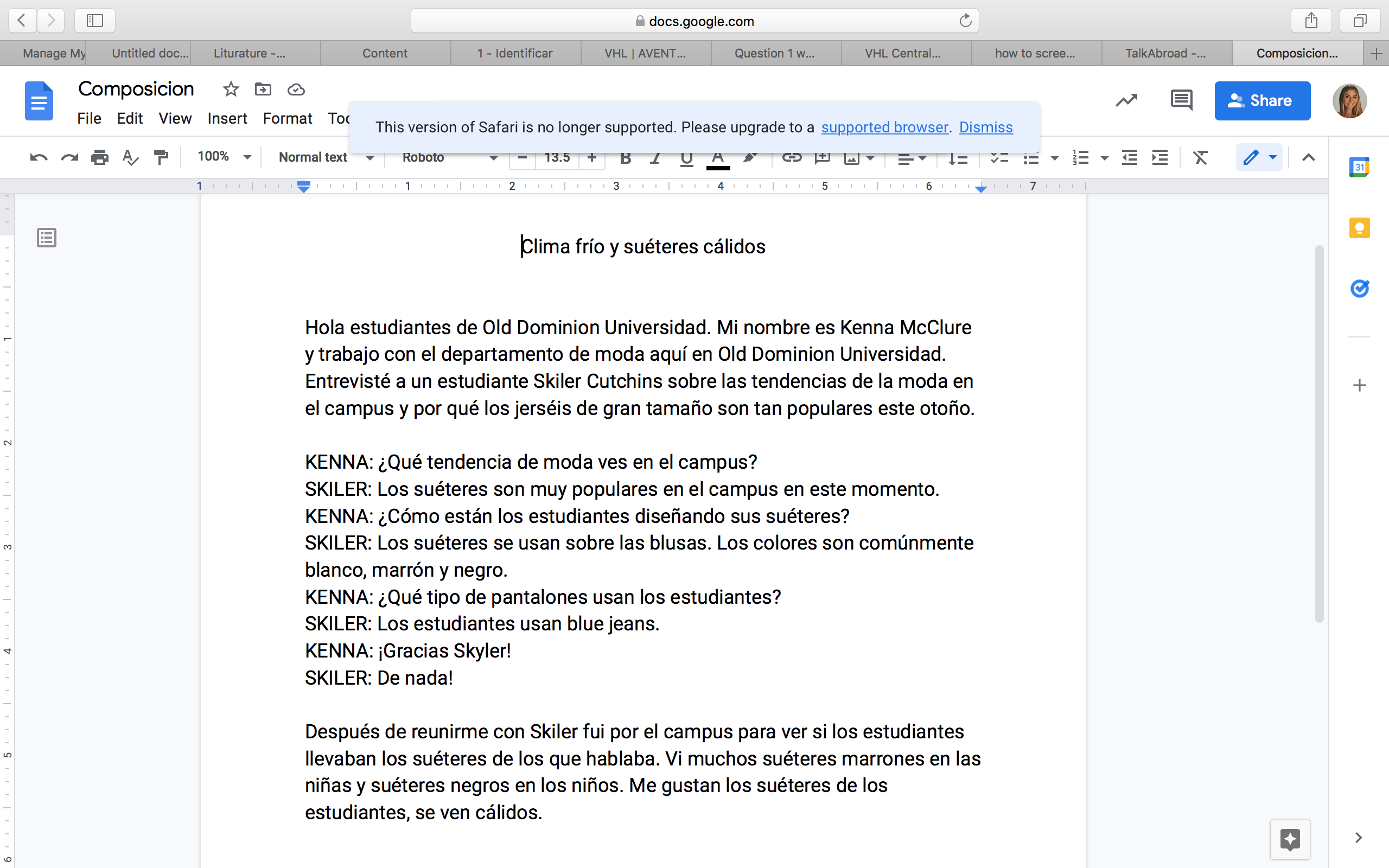Open the View menu
The image size is (1389, 868).
[175, 118]
